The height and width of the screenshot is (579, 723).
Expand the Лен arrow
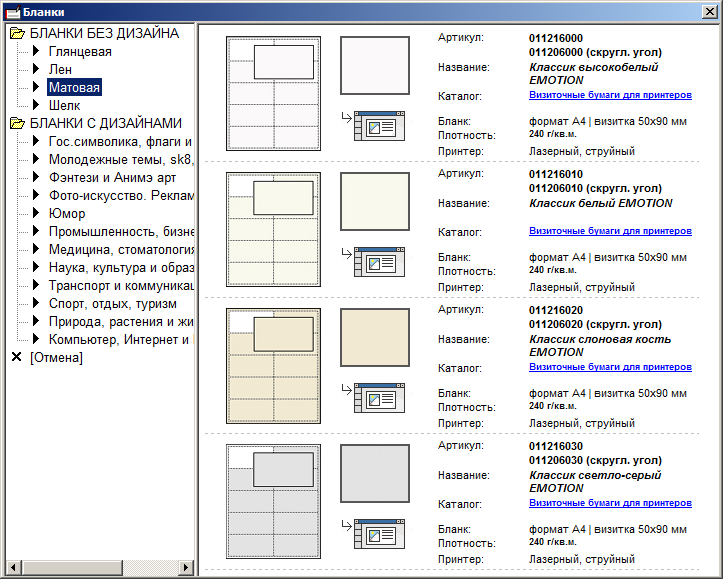click(x=36, y=69)
